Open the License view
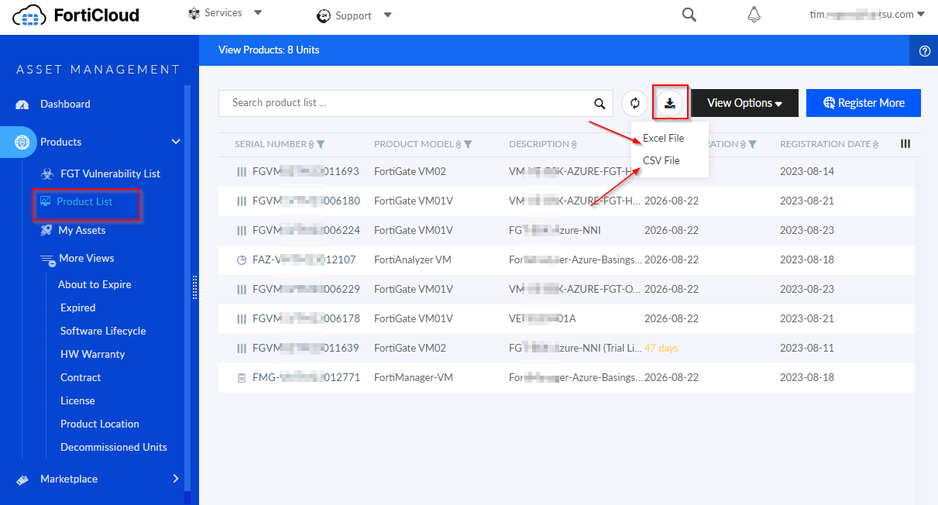Image resolution: width=938 pixels, height=505 pixels. pyautogui.click(x=77, y=401)
